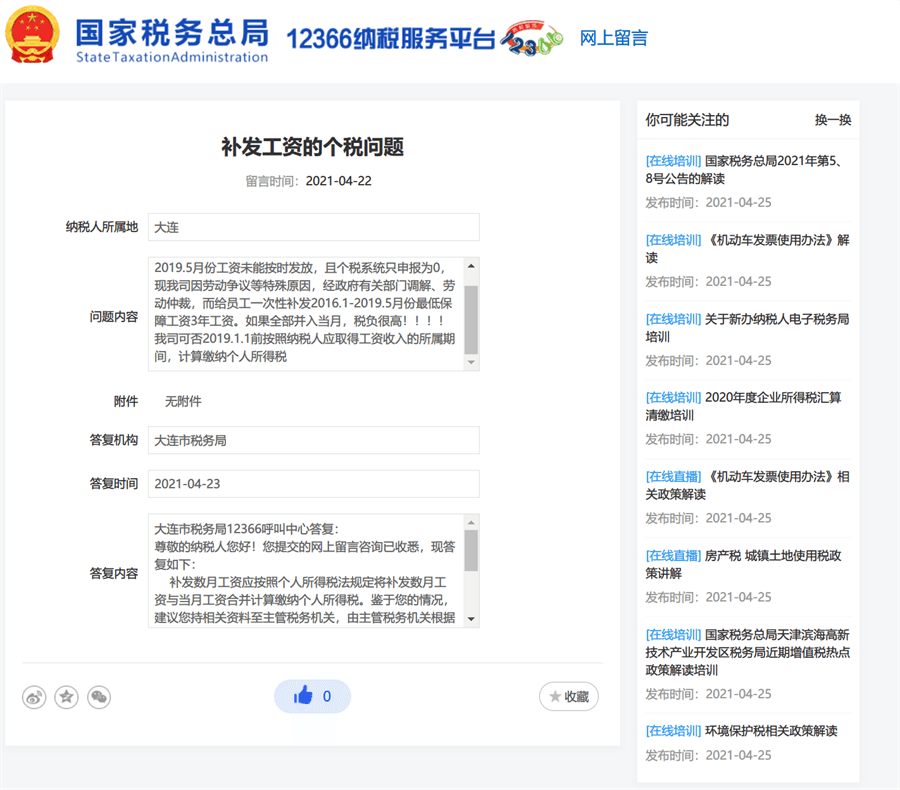The width and height of the screenshot is (900, 790).
Task: Open the 网上留言 tab in the header
Action: click(614, 39)
